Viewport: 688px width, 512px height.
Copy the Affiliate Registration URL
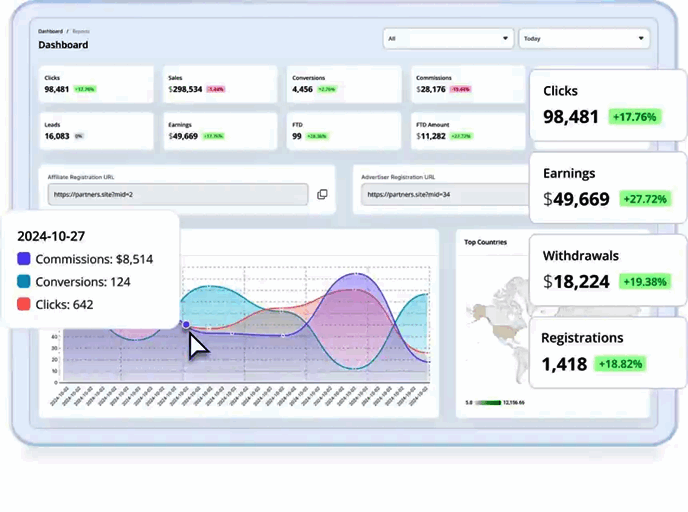click(322, 194)
